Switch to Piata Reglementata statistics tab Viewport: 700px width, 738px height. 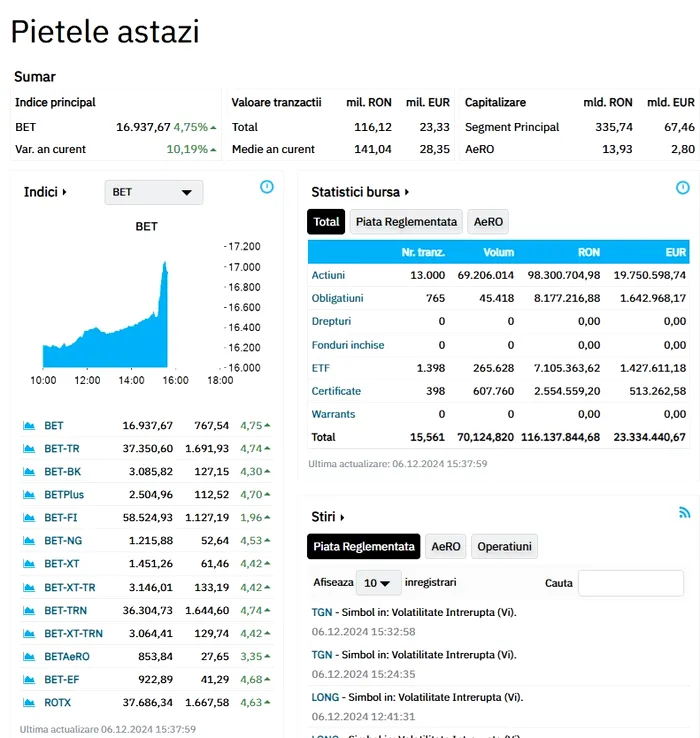pos(406,222)
